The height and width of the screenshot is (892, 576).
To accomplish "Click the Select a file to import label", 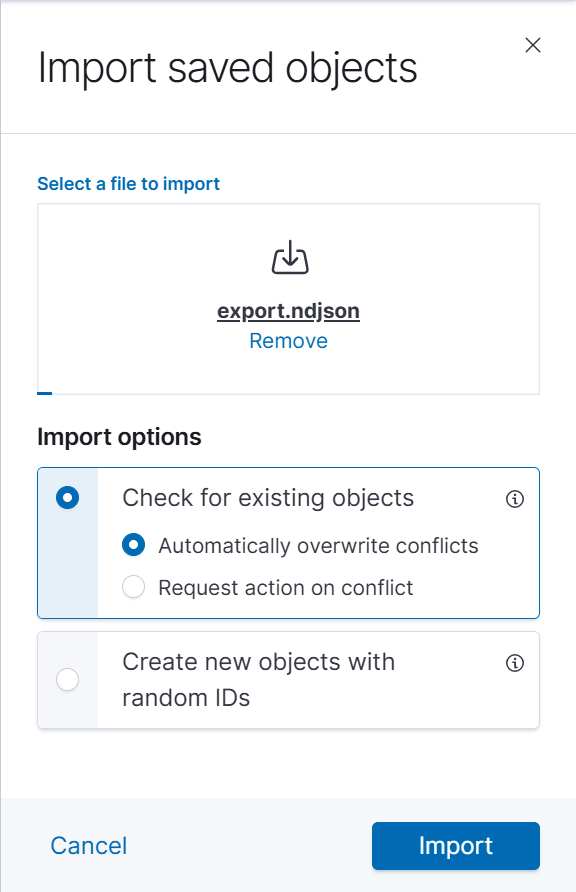I will pyautogui.click(x=129, y=184).
